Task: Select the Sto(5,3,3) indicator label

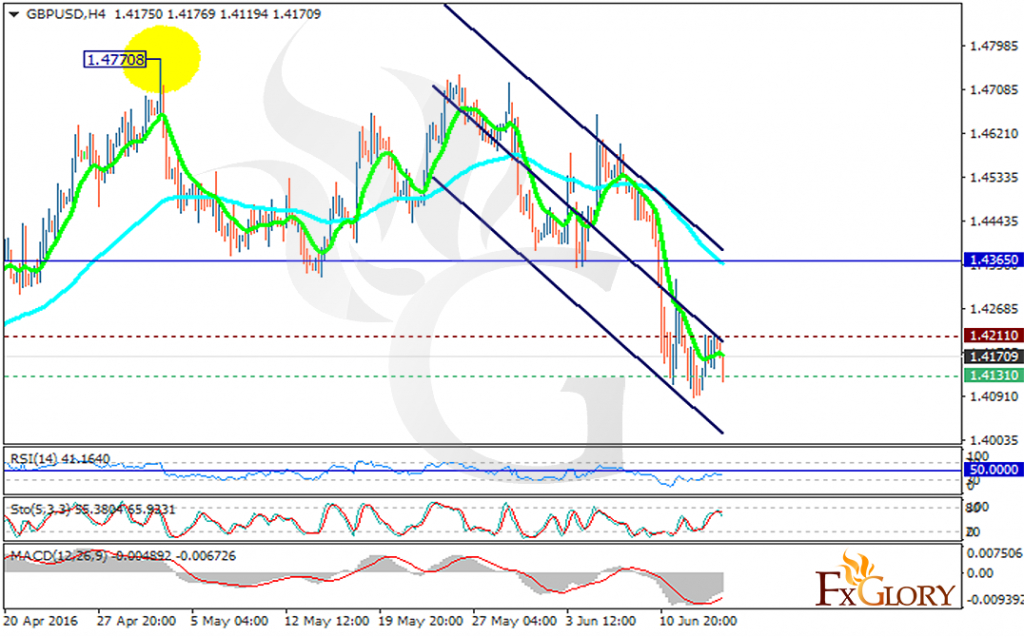Action: point(92,509)
